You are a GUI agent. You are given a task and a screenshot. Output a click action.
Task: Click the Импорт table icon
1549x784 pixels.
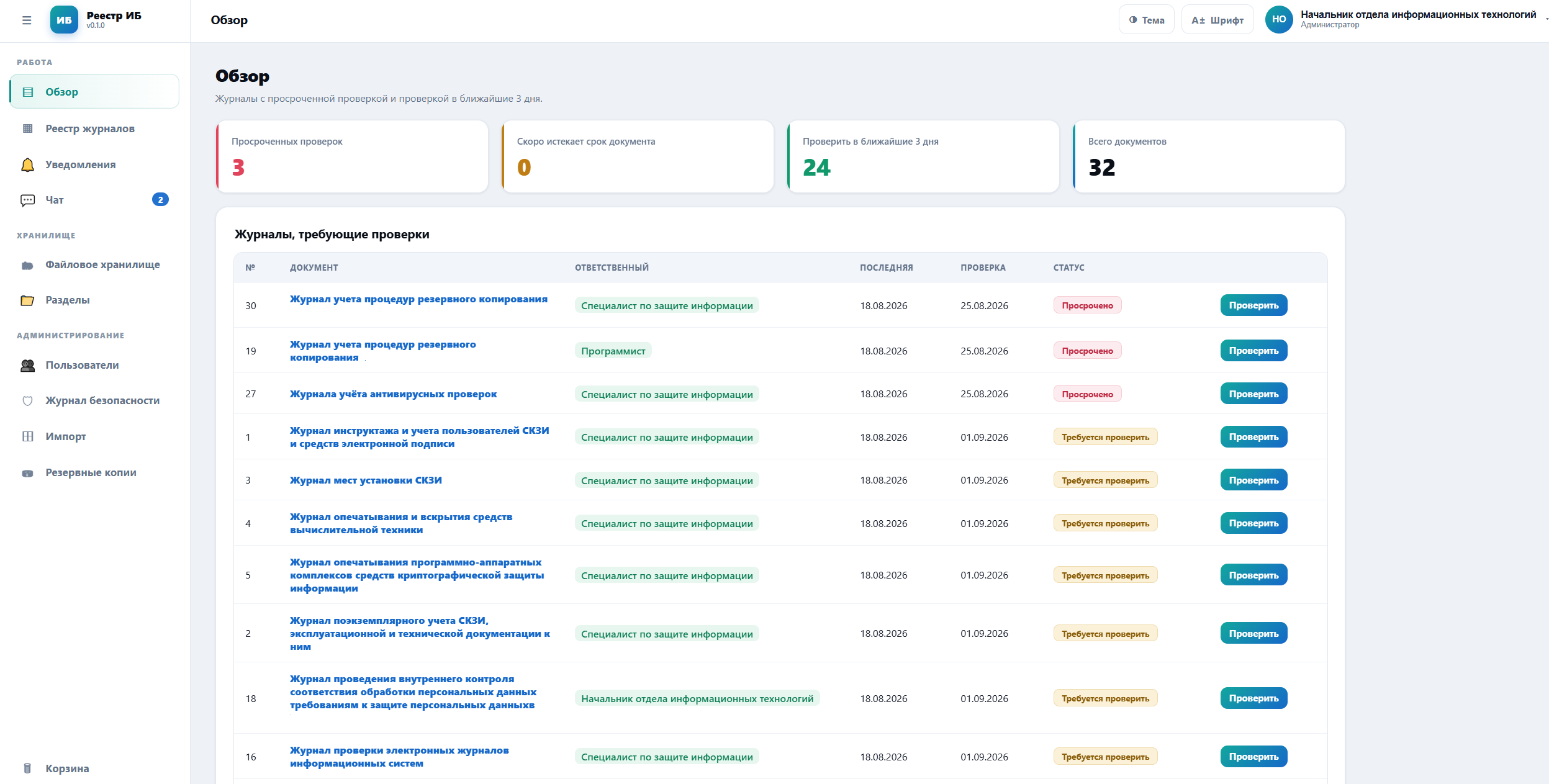(28, 436)
